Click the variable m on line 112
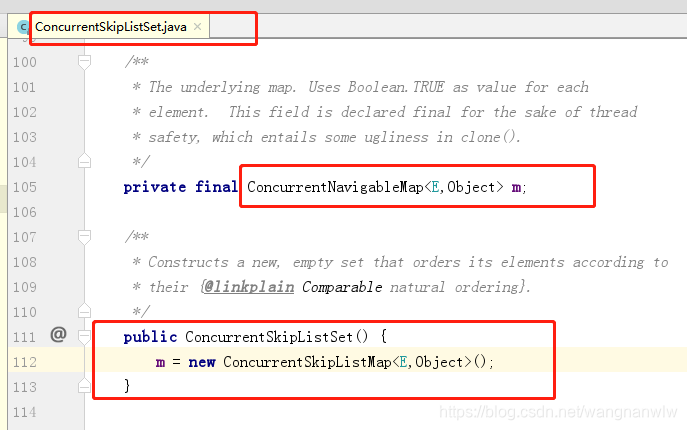This screenshot has width=687, height=430. [160, 363]
